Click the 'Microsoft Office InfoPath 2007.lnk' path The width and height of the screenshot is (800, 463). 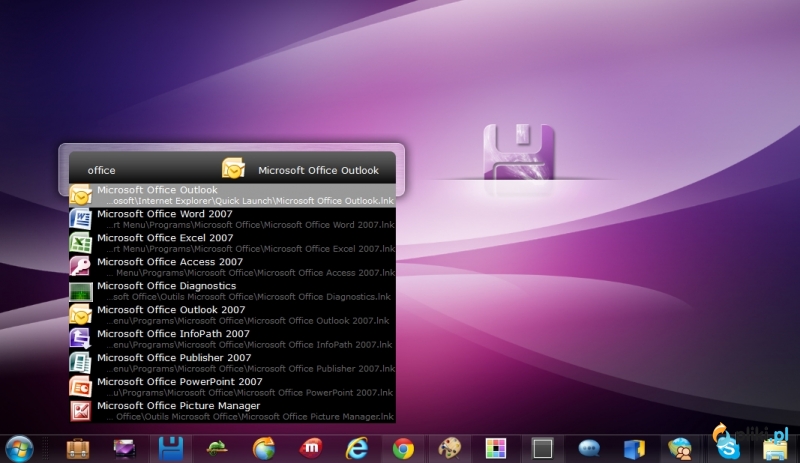pyautogui.click(x=249, y=345)
